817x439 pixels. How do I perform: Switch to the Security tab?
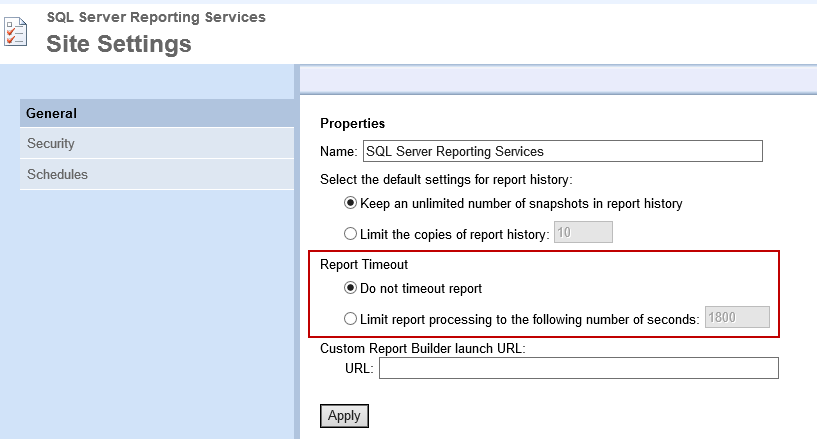pos(157,143)
